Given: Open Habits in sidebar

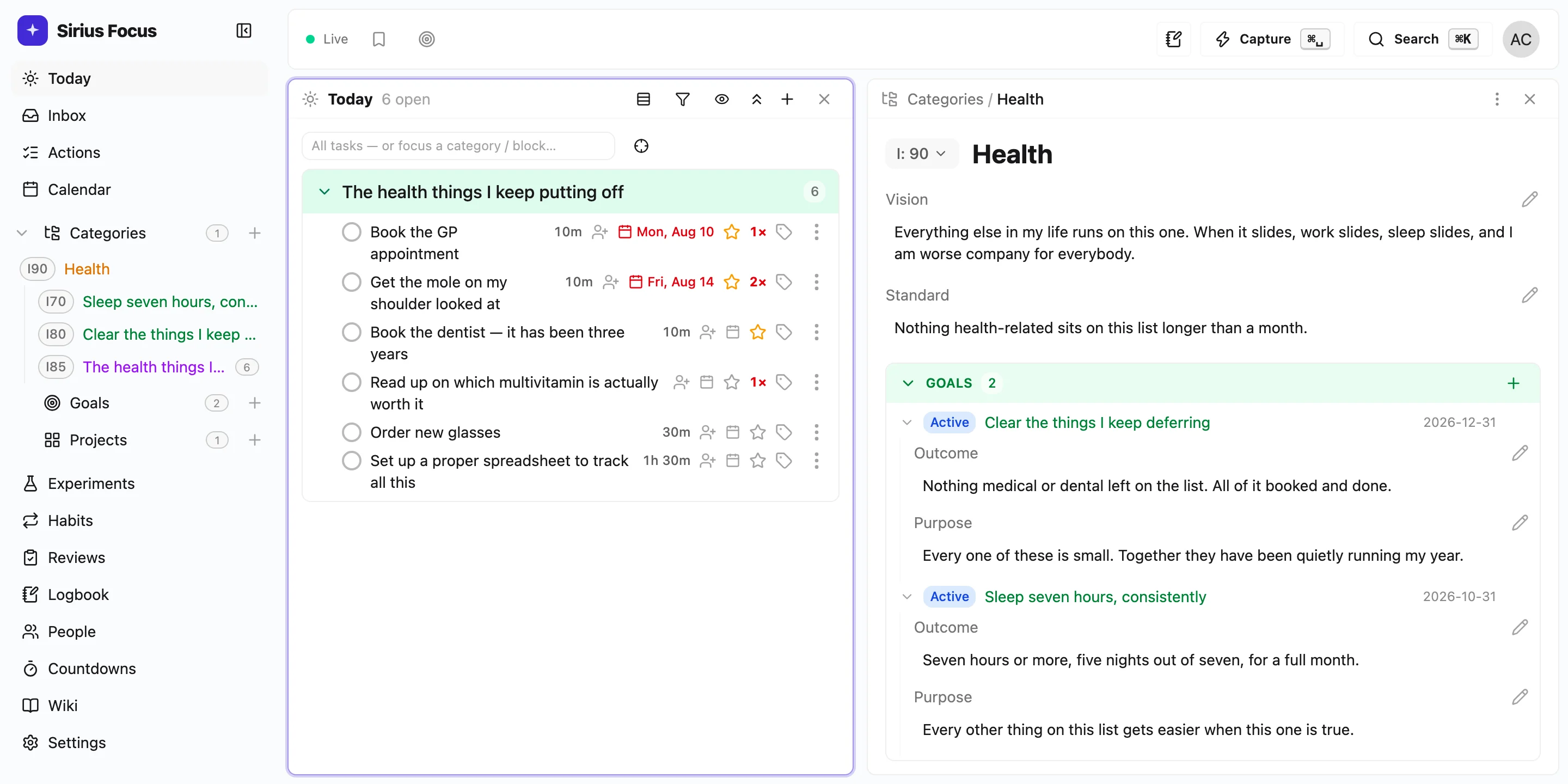Looking at the screenshot, I should [x=140, y=520].
